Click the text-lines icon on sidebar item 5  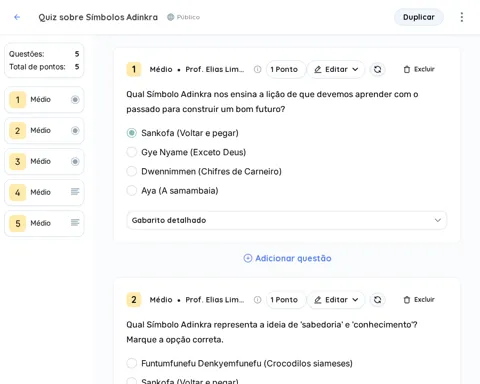tap(75, 222)
